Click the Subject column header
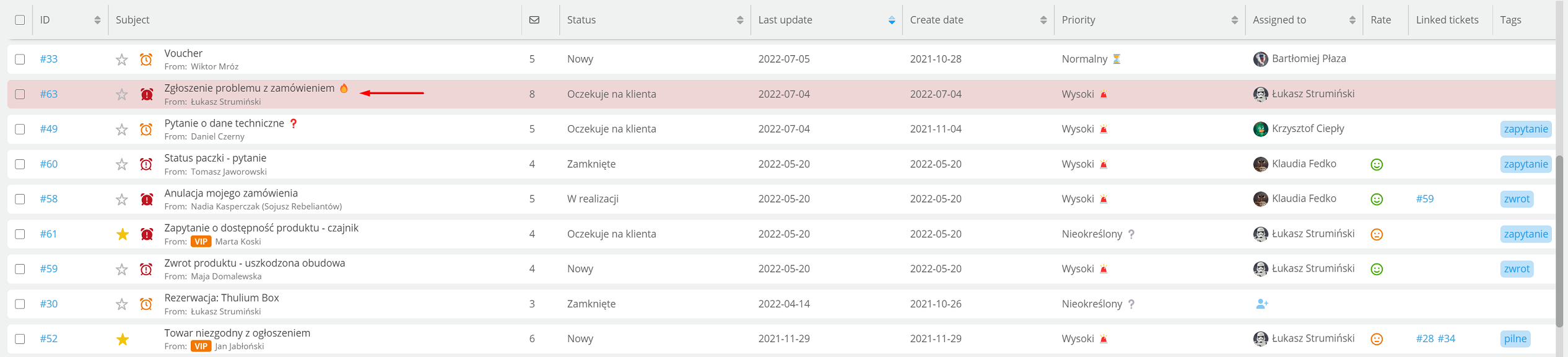The height and width of the screenshot is (357, 1568). click(133, 20)
